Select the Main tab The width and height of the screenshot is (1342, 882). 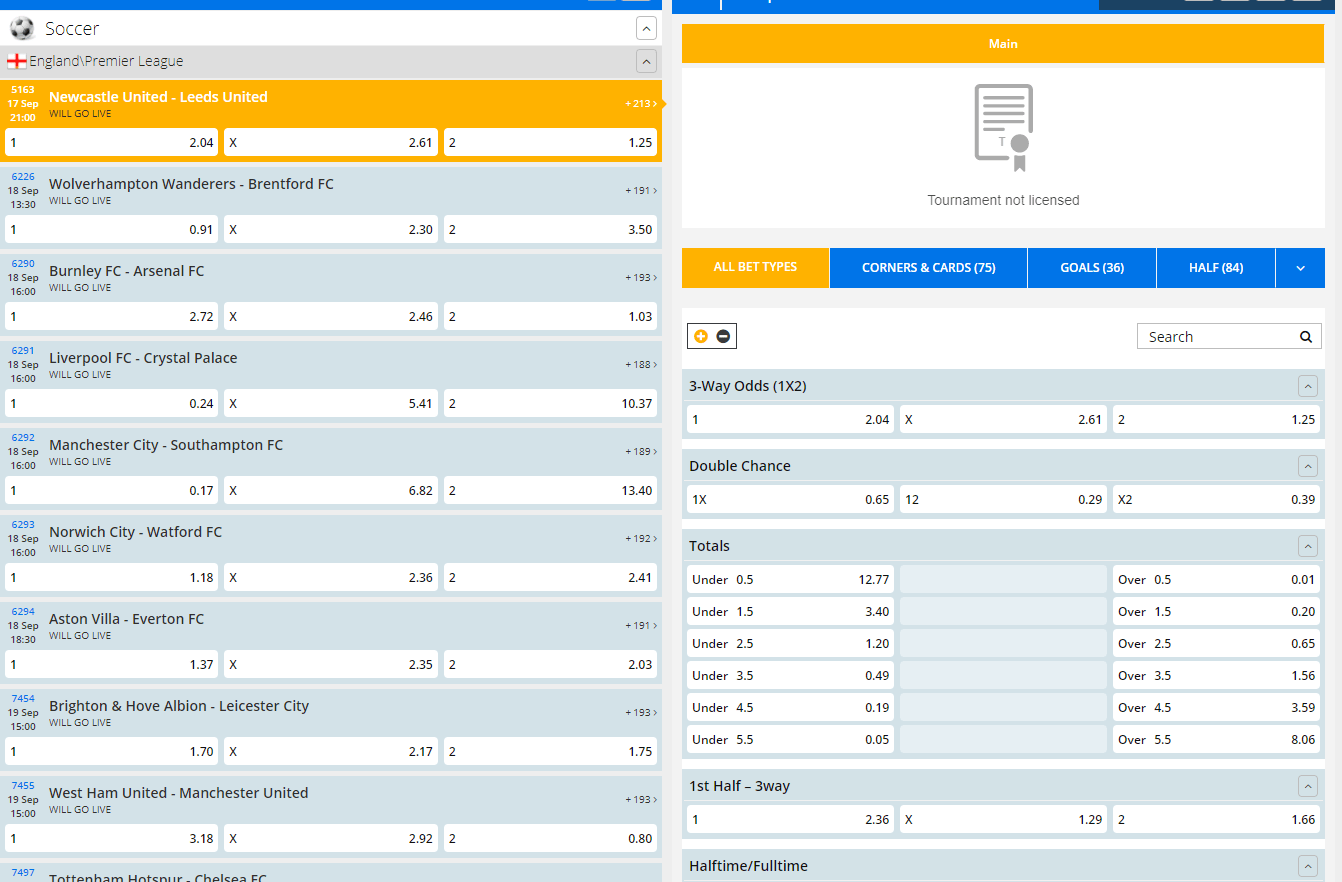coord(1003,44)
